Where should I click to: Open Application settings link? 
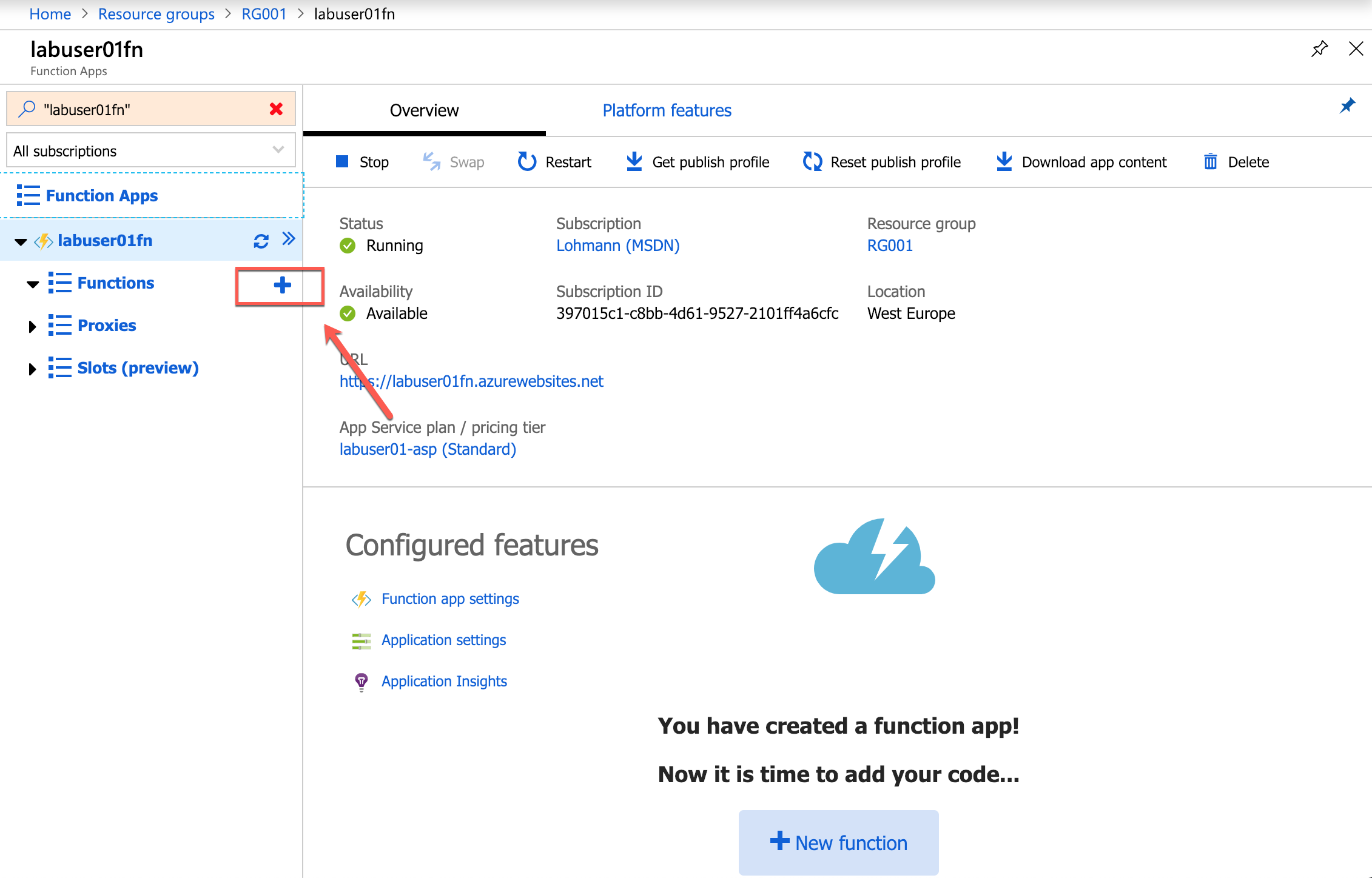443,640
